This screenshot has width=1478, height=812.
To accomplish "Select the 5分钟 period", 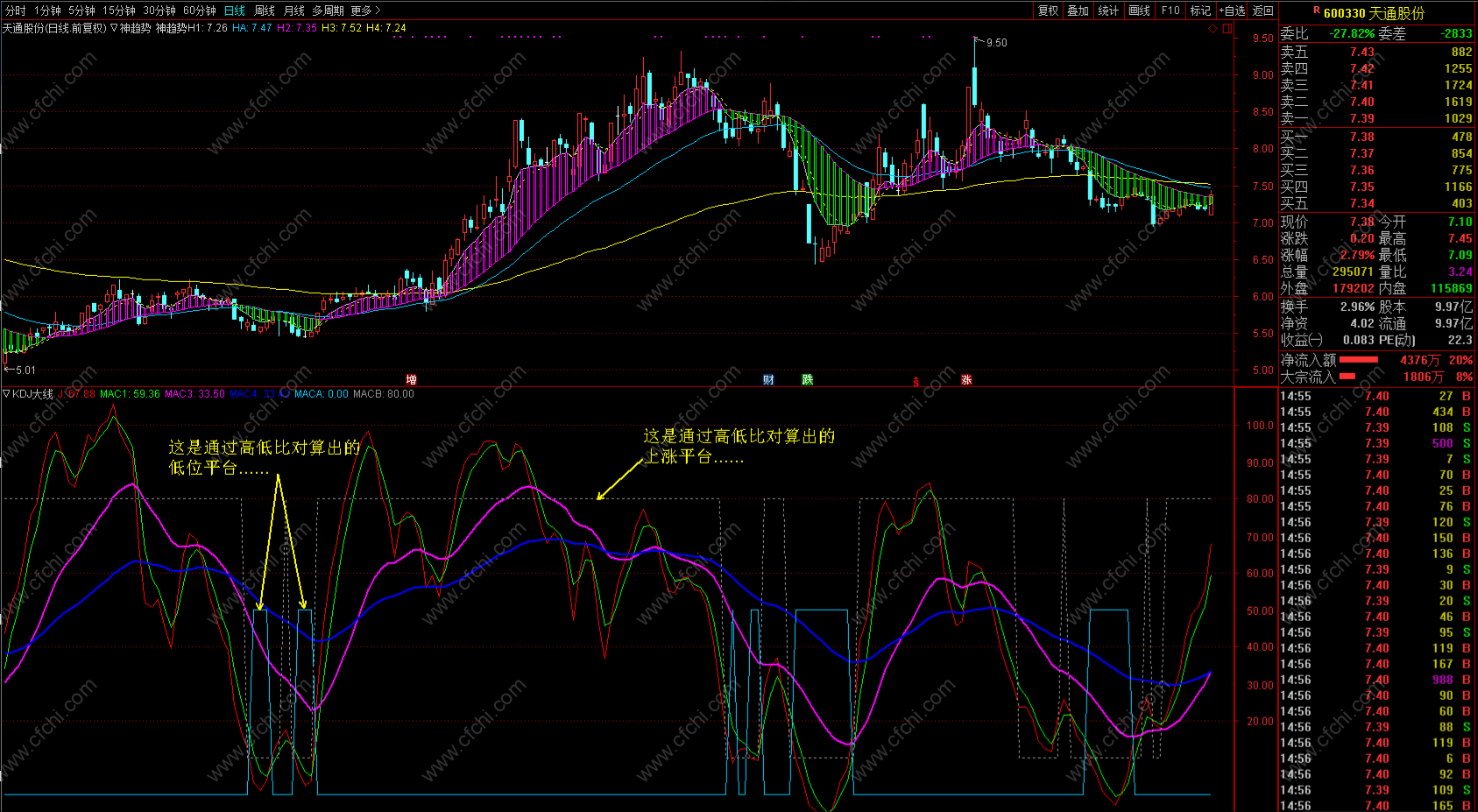I will [x=81, y=11].
